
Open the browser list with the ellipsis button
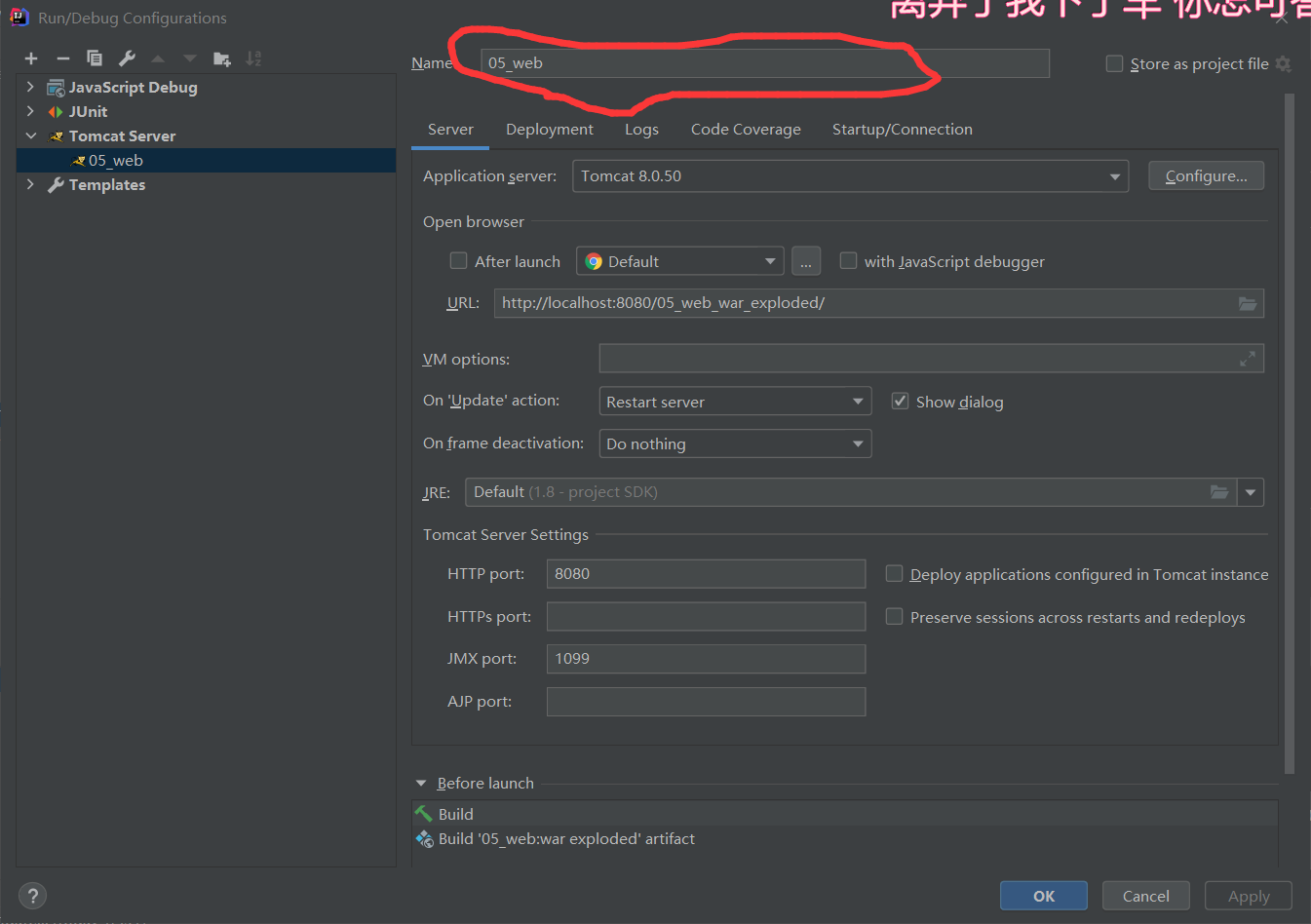[806, 261]
